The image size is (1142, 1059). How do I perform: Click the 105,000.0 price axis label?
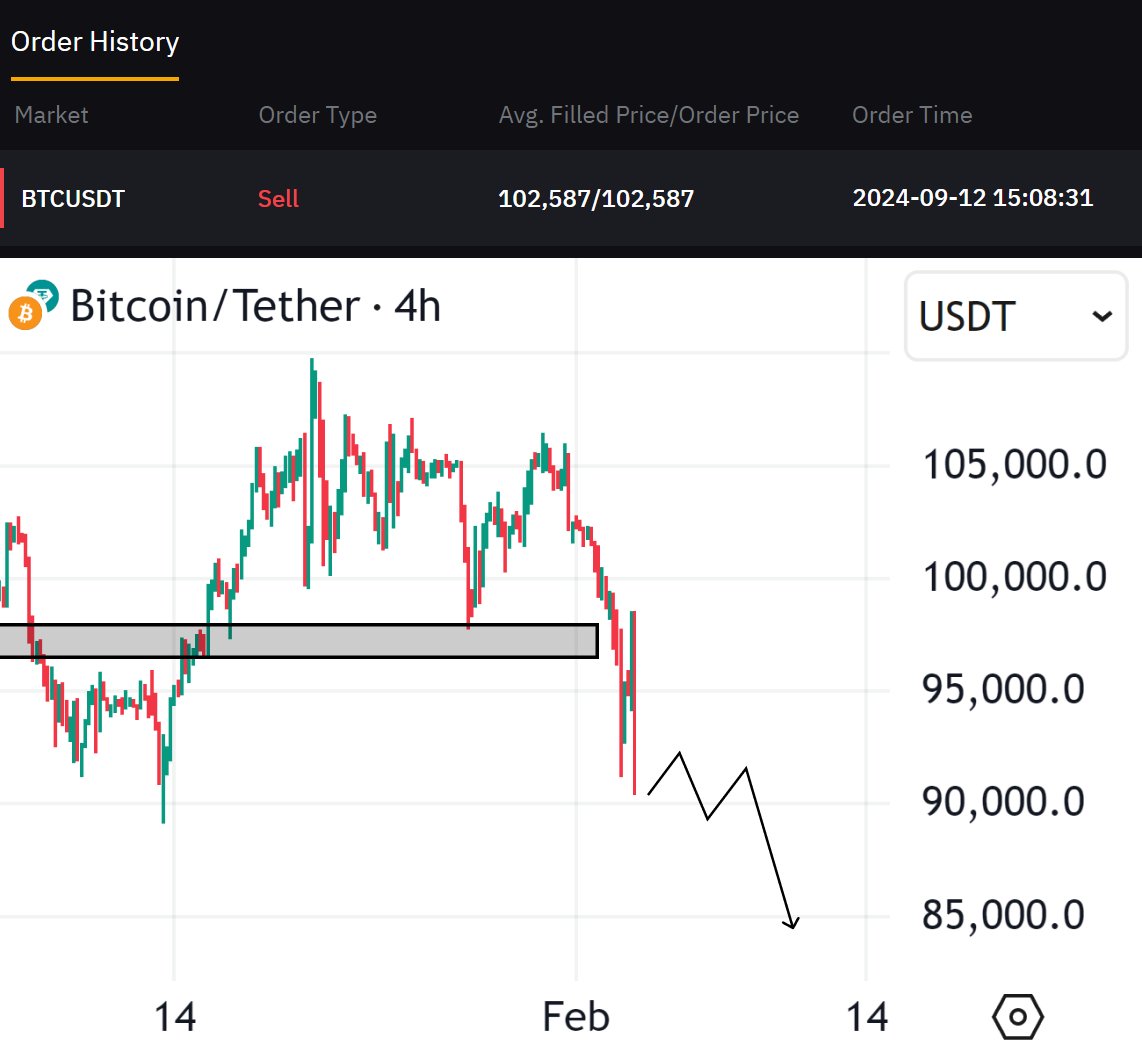[x=1015, y=464]
